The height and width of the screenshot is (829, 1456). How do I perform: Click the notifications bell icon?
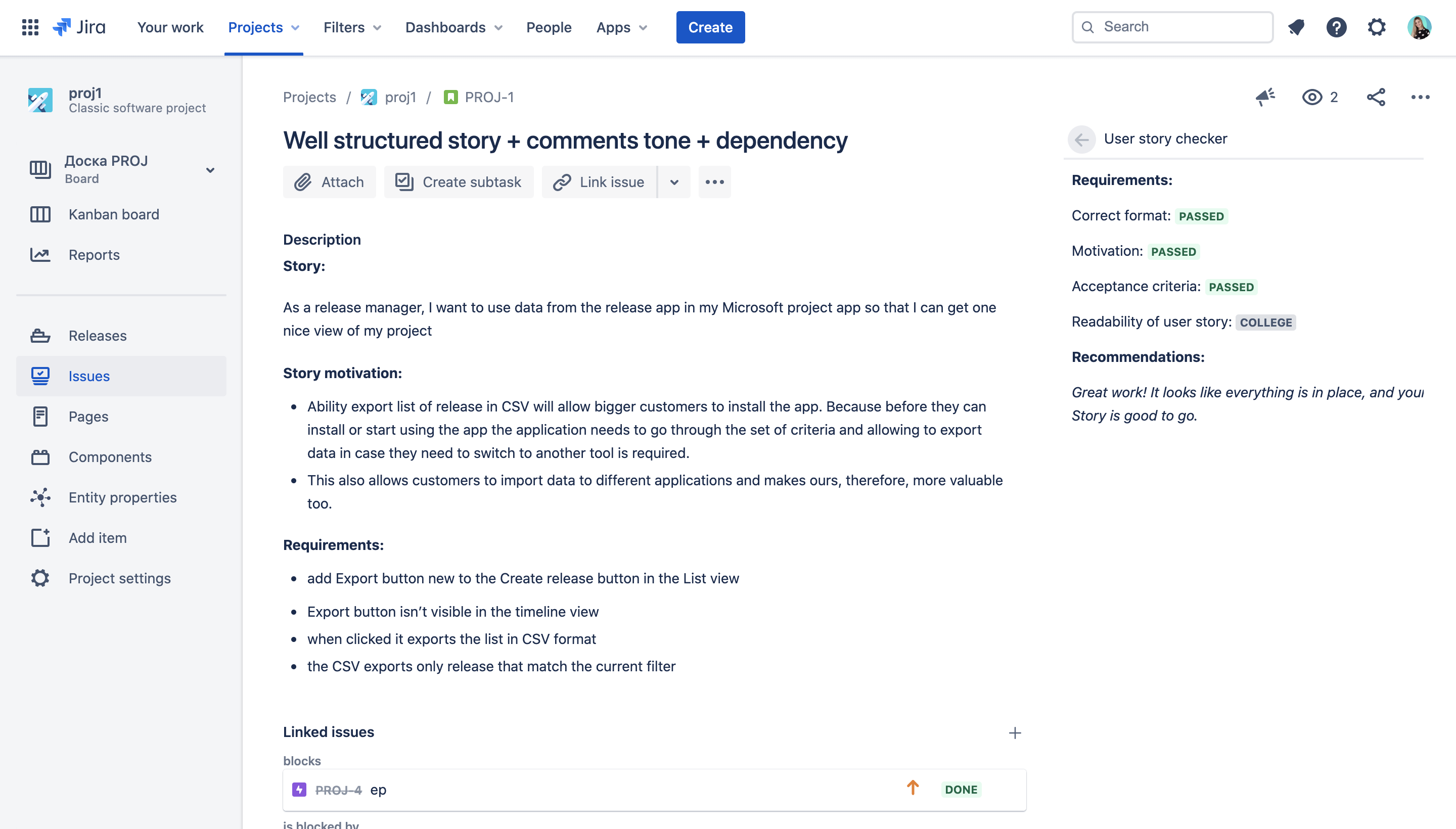(1296, 27)
